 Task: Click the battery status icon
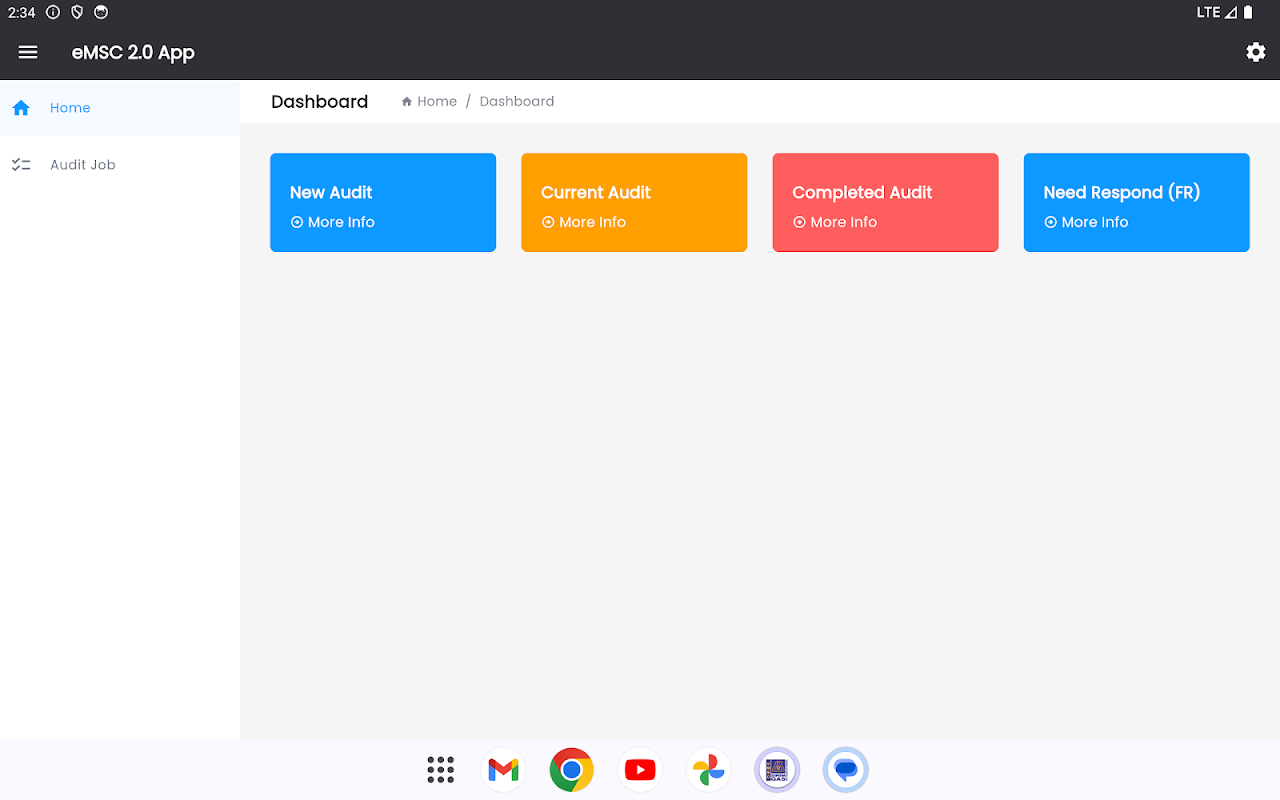click(x=1248, y=13)
